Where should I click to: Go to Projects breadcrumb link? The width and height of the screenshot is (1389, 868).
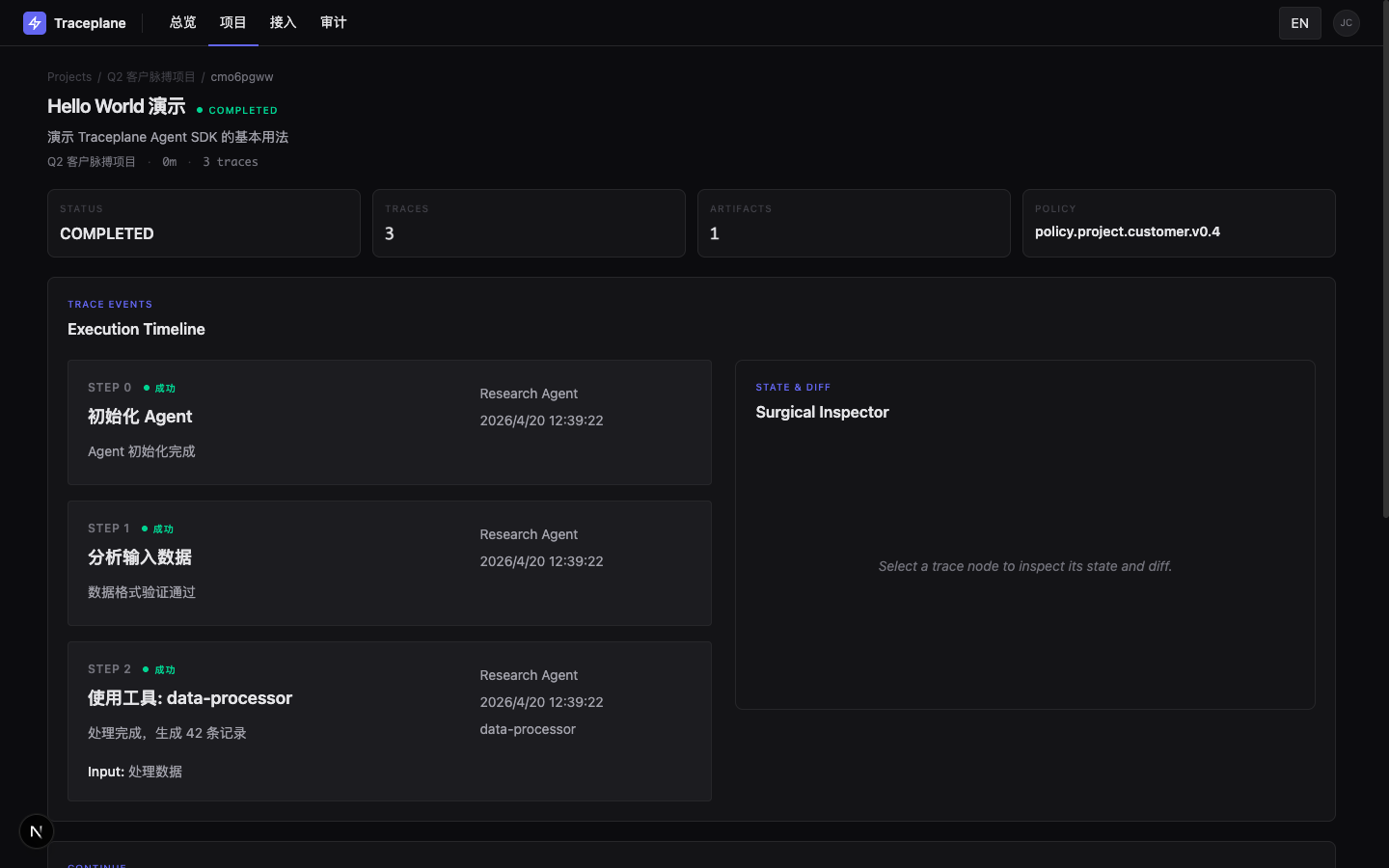point(69,77)
